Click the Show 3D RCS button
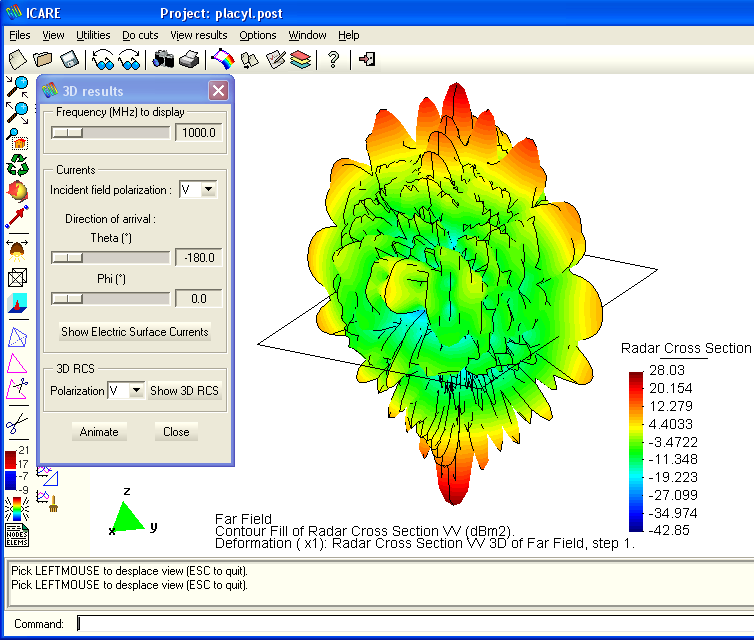The width and height of the screenshot is (754, 640). tap(185, 390)
